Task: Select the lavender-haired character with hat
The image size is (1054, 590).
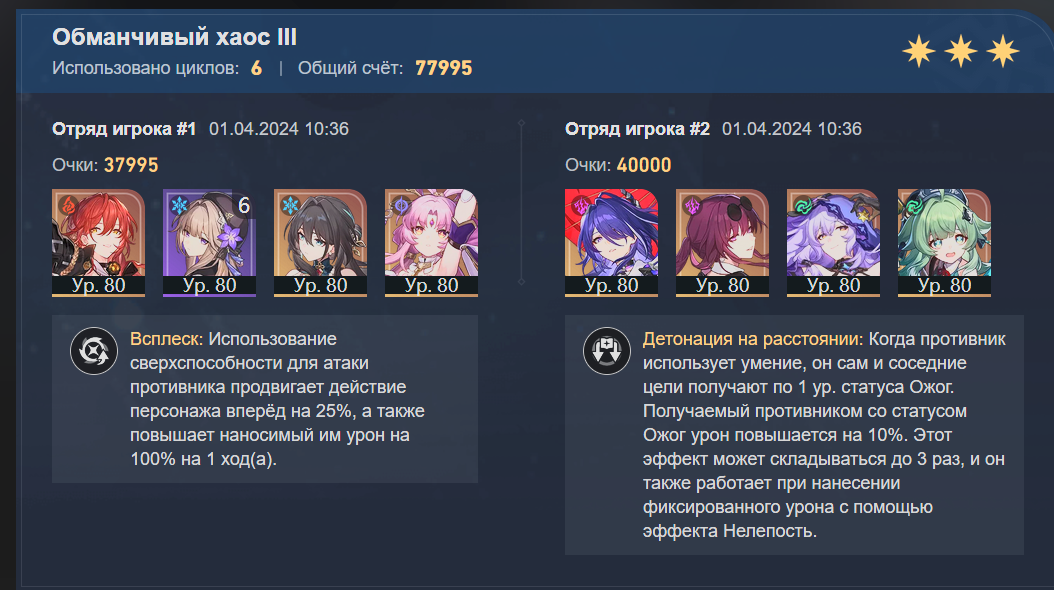Action: 833,243
